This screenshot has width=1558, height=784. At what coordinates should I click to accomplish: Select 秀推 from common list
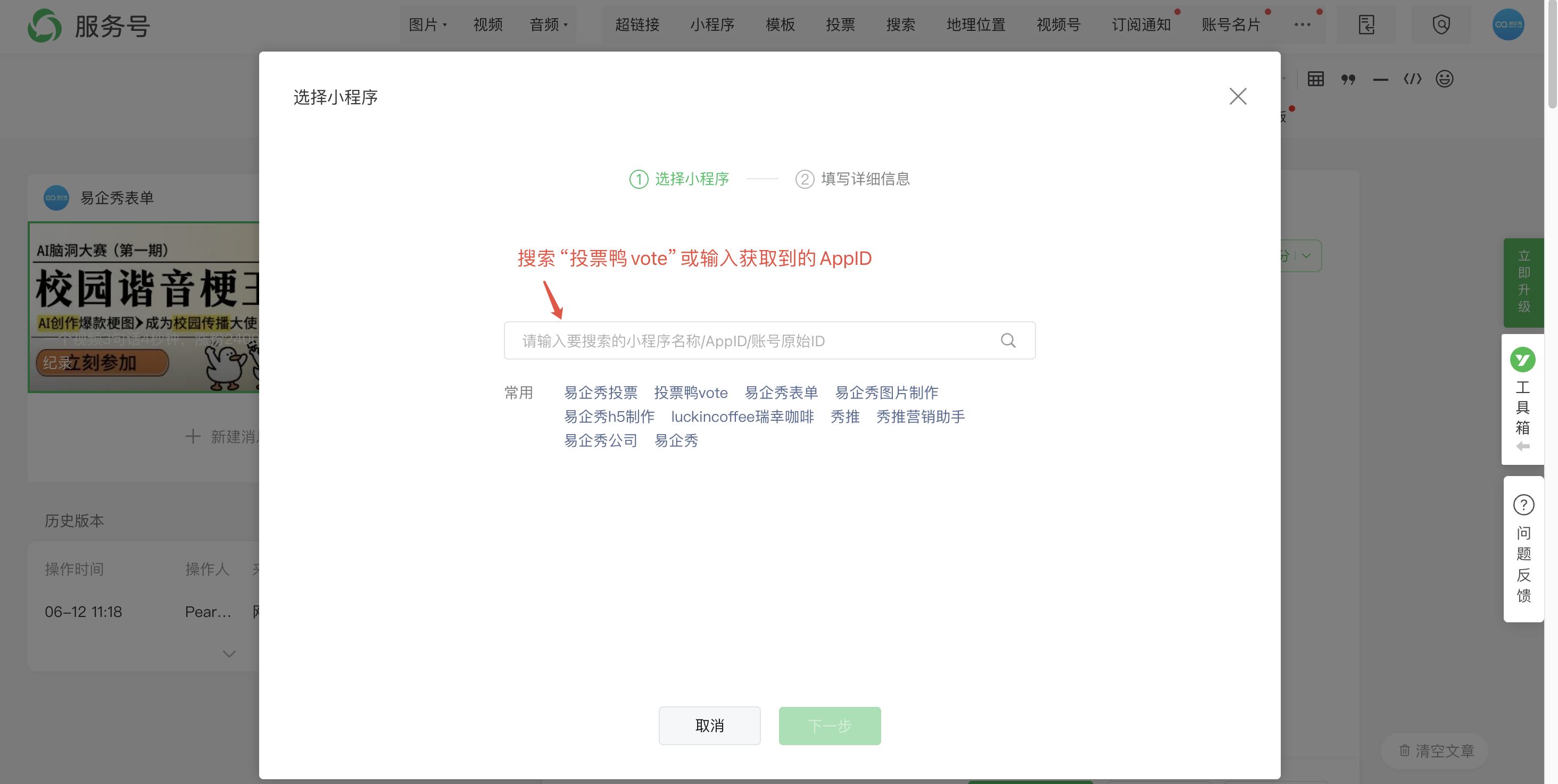pos(845,416)
